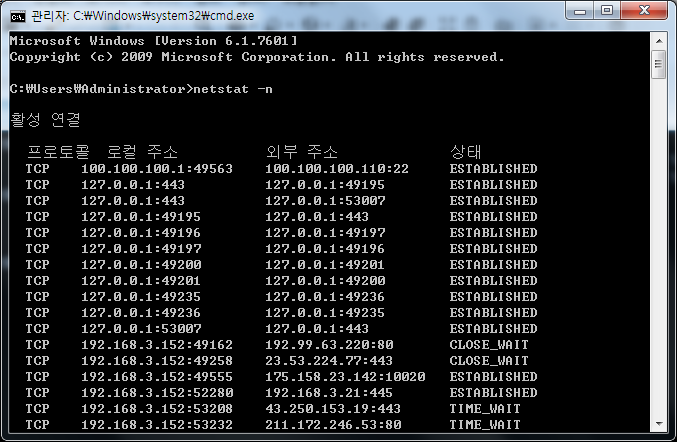Viewport: 677px width, 442px height.
Task: Click TIME_WAIT state for 43.250.153.19:443
Action: point(485,409)
